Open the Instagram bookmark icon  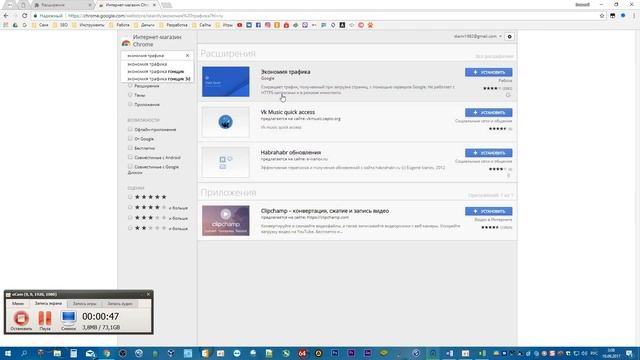[x=268, y=25]
